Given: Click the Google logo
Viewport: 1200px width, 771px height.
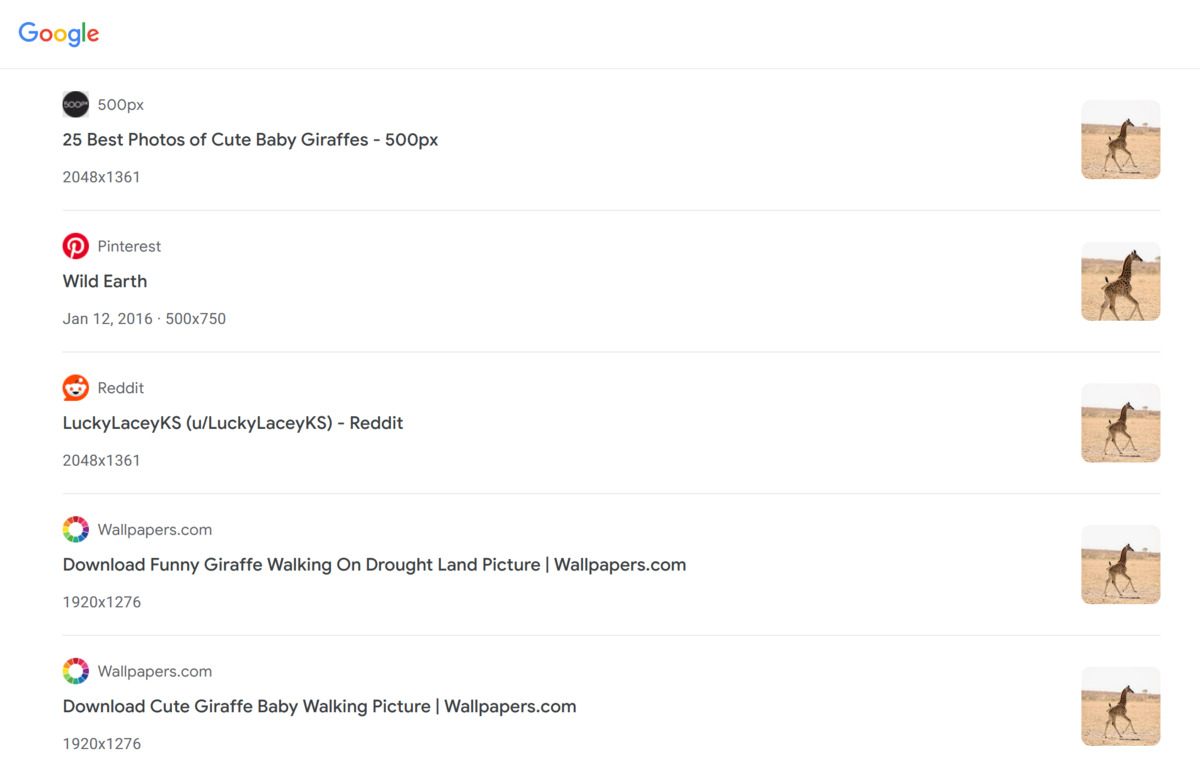Looking at the screenshot, I should pyautogui.click(x=59, y=33).
